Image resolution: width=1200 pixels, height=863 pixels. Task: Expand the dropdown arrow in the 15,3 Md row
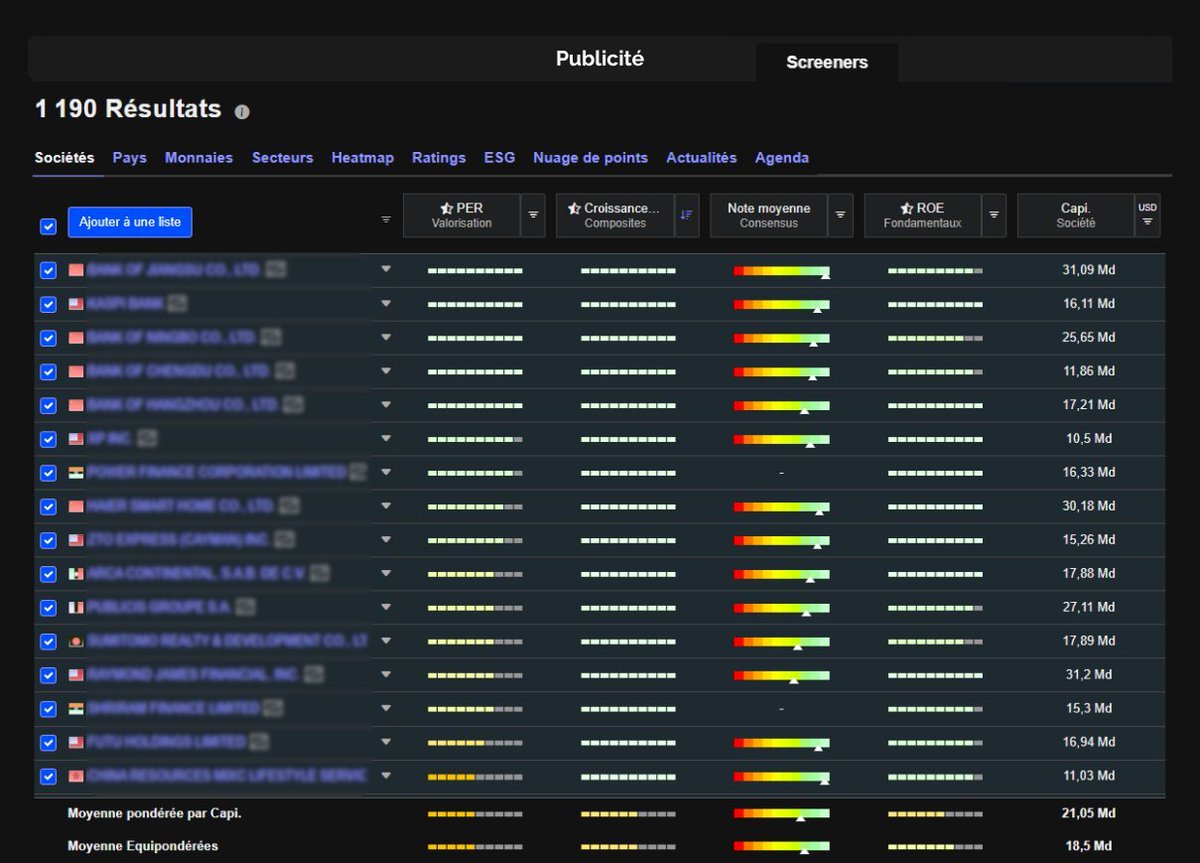pos(386,708)
